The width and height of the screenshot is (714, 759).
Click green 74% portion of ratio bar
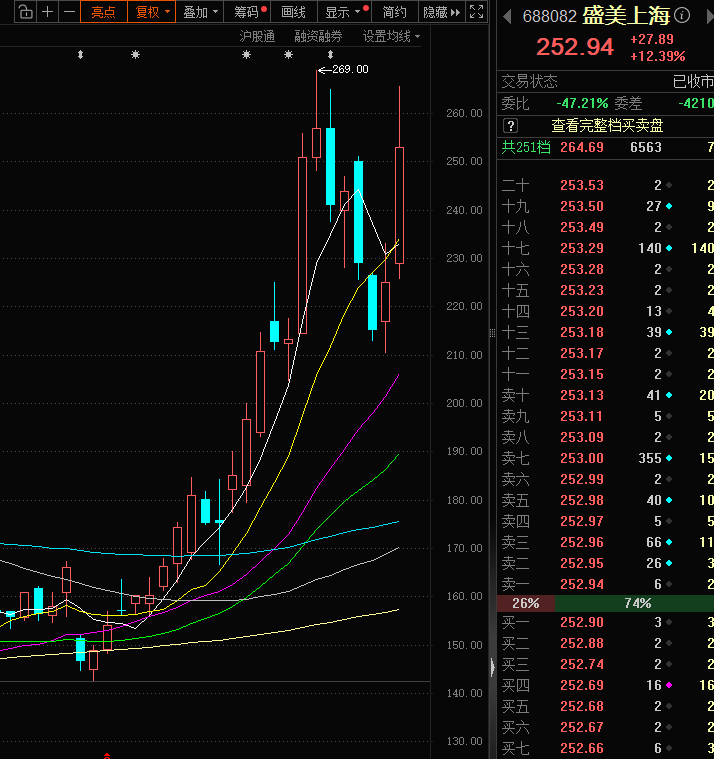click(x=635, y=603)
